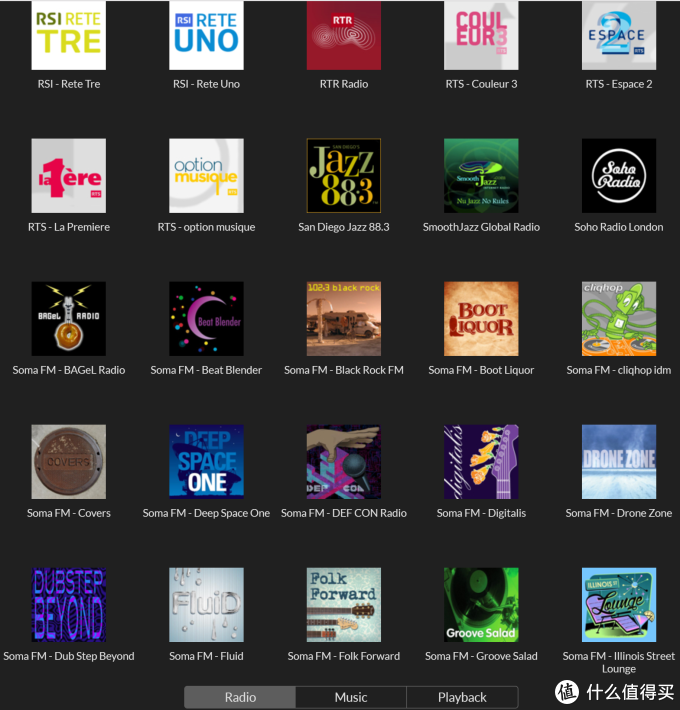Click the 'Soma FM - BAGeL Radio' label

coord(69,370)
